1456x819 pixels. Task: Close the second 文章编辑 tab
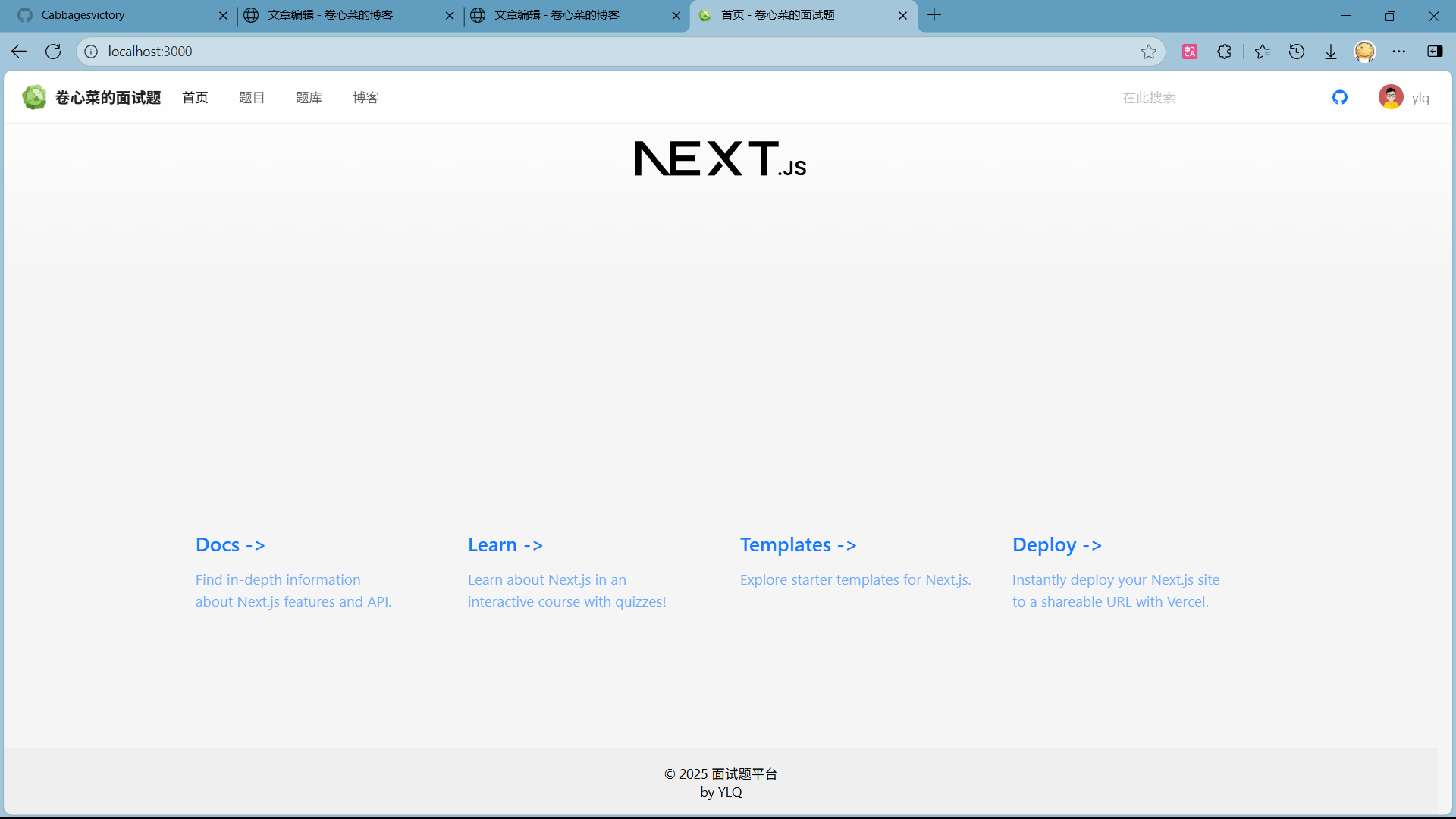(x=676, y=15)
